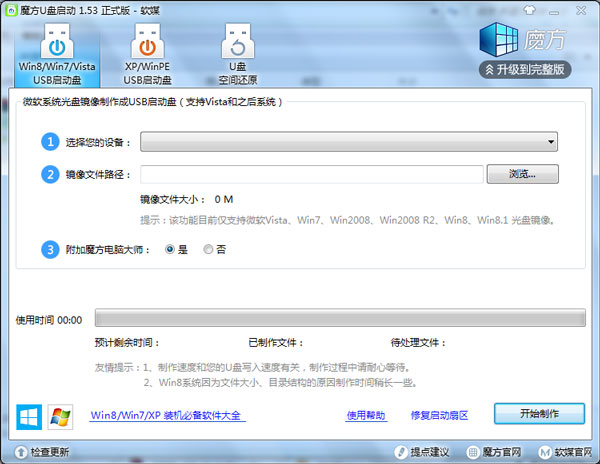Click the 修复启动扇区 link
The width and height of the screenshot is (600, 464).
[x=439, y=415]
